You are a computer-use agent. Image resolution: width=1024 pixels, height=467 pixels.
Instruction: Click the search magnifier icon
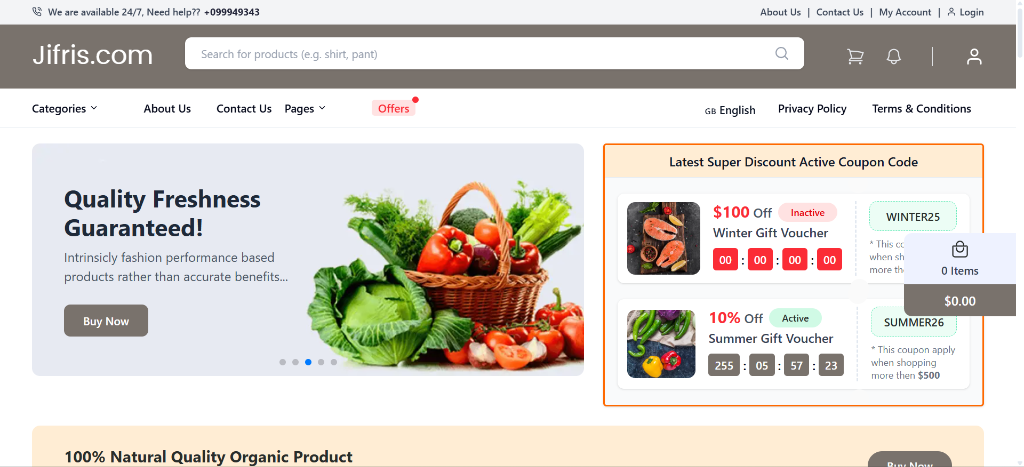coord(782,54)
